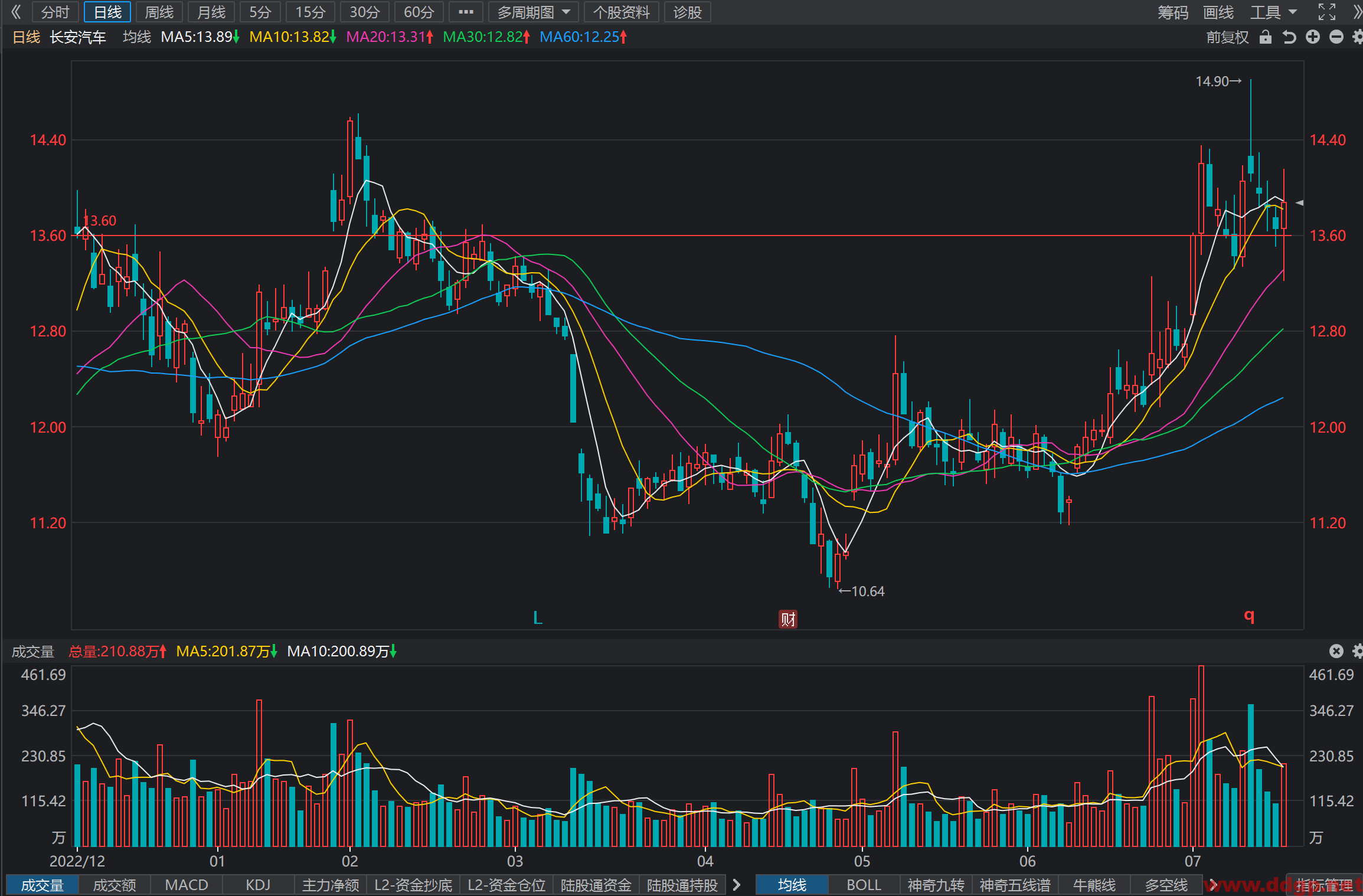
Task: Click volume legend MA10:200.89万
Action: click(x=342, y=651)
